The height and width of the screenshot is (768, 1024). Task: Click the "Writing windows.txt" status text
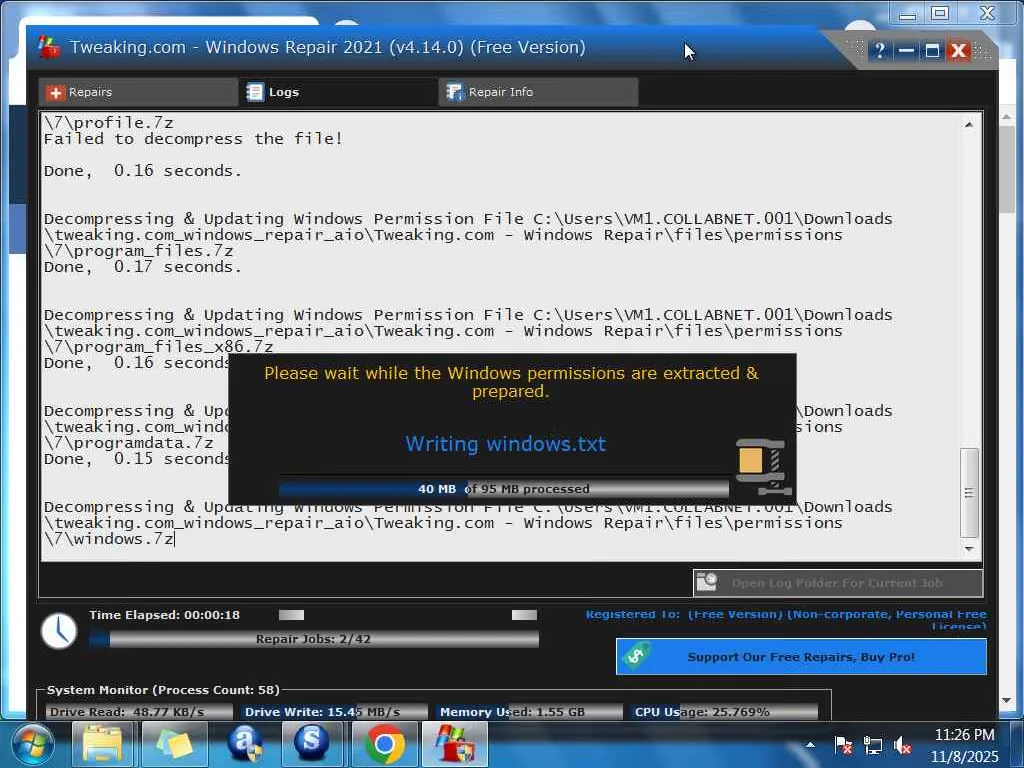(x=505, y=444)
